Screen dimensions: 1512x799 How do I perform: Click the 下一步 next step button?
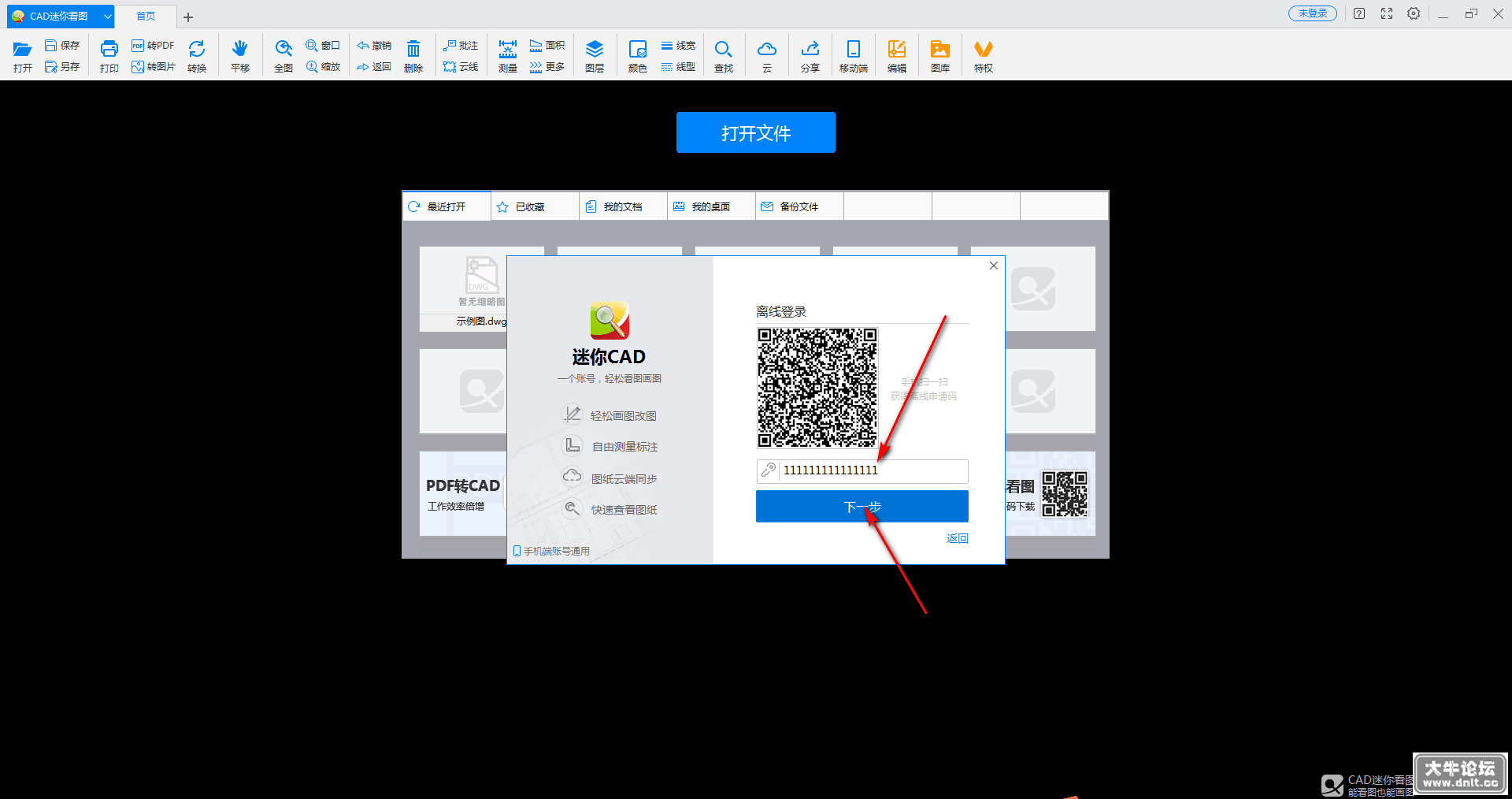pos(862,507)
